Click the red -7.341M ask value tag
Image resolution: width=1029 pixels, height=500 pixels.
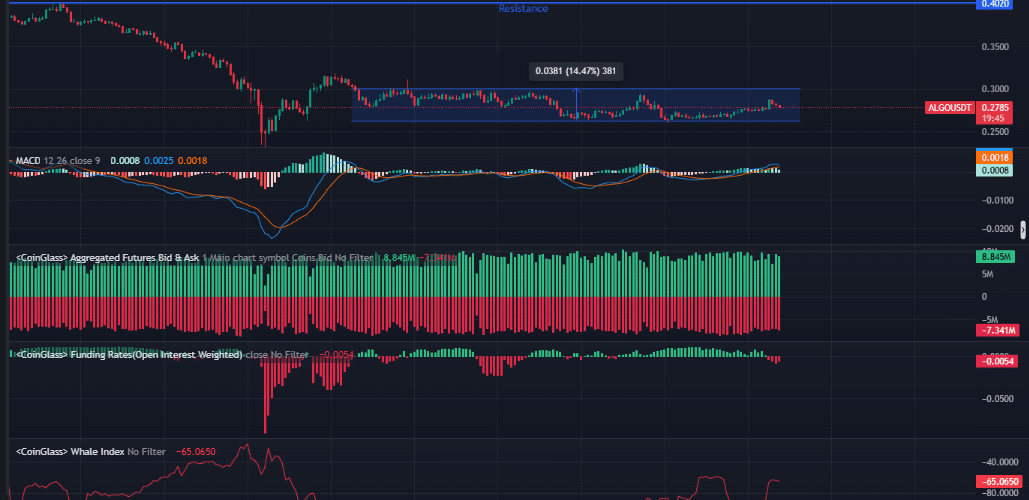tap(994, 330)
